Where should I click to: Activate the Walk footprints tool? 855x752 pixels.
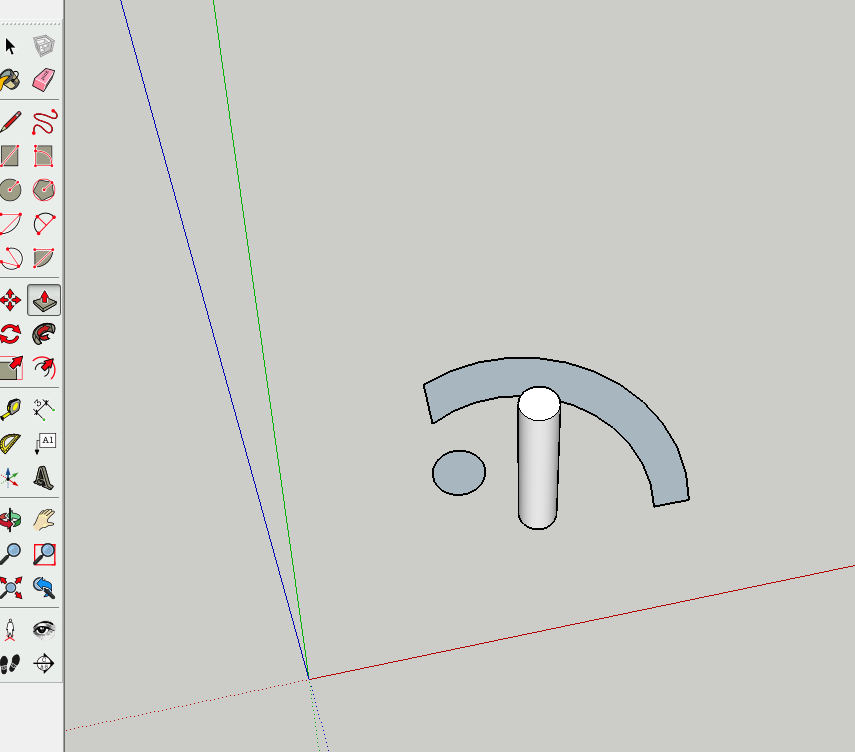tap(10, 664)
